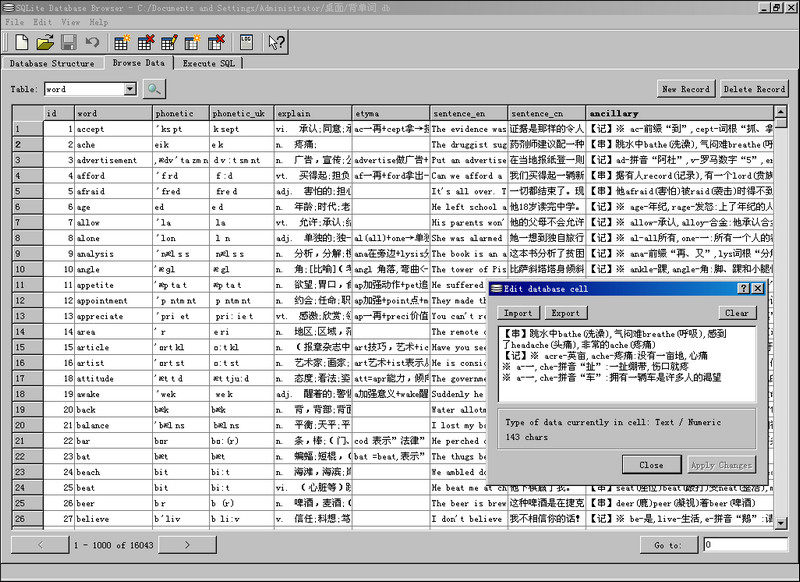Click the Go to: button
800x582 pixels.
(668, 545)
